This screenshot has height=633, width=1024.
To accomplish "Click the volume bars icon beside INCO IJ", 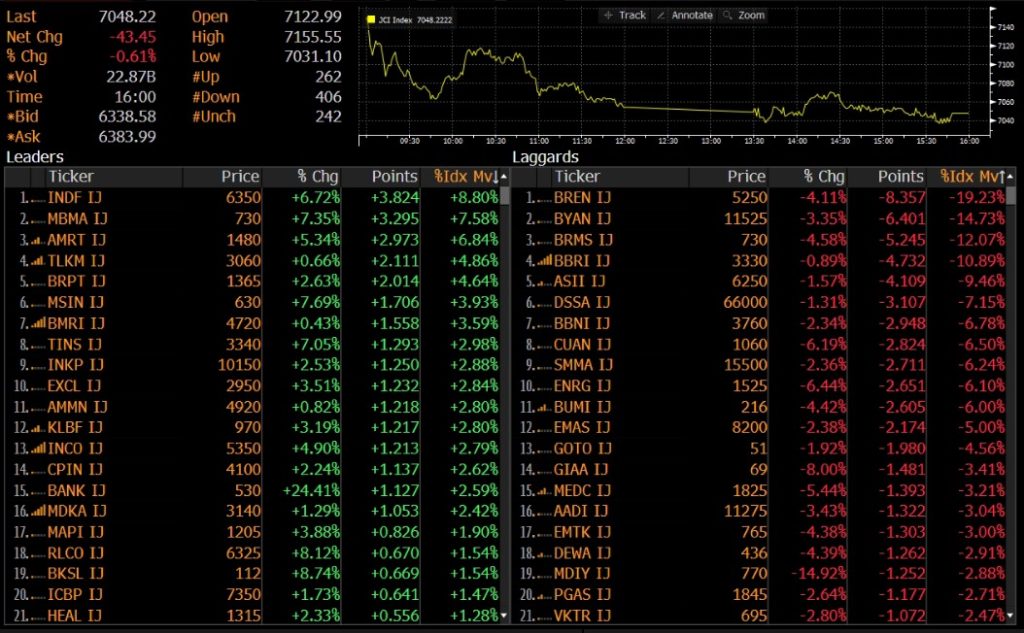I will pos(36,449).
